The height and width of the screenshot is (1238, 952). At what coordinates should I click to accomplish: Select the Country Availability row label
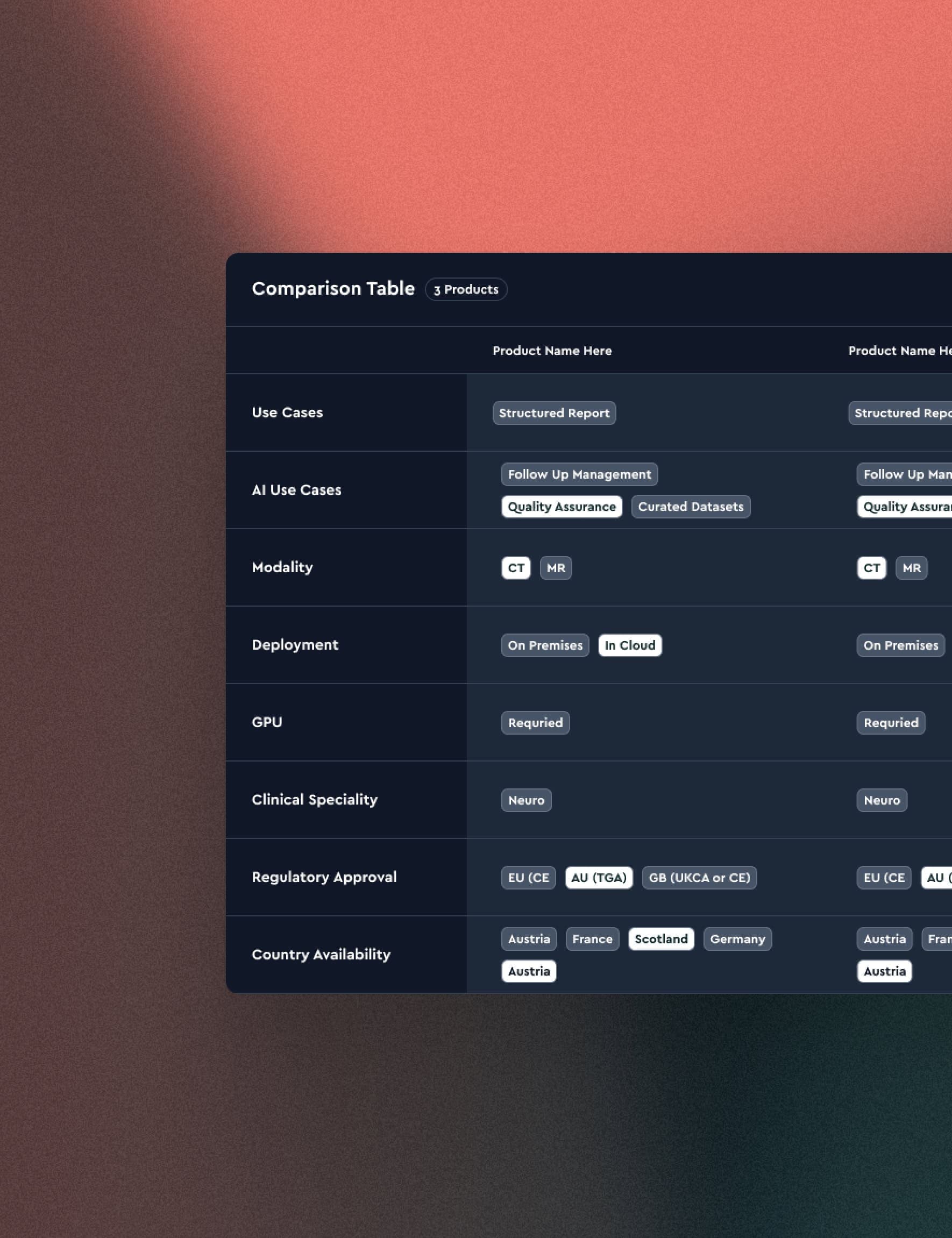[321, 955]
